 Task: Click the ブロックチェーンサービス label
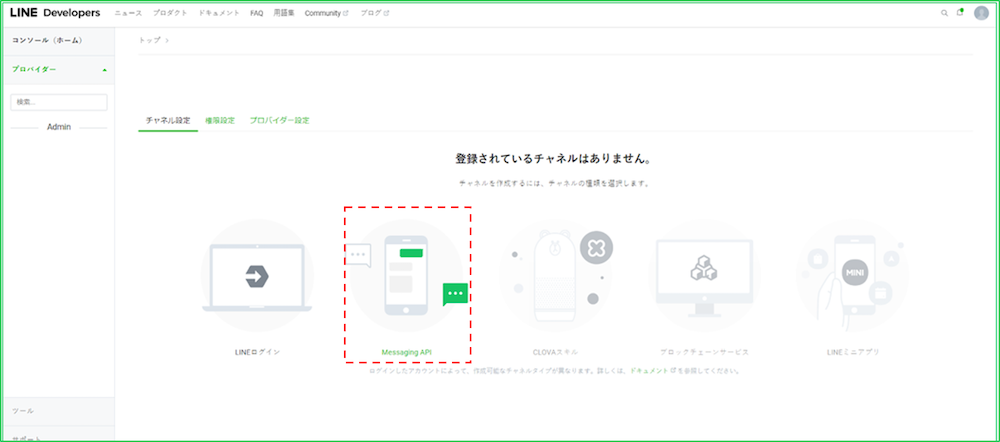tap(704, 352)
